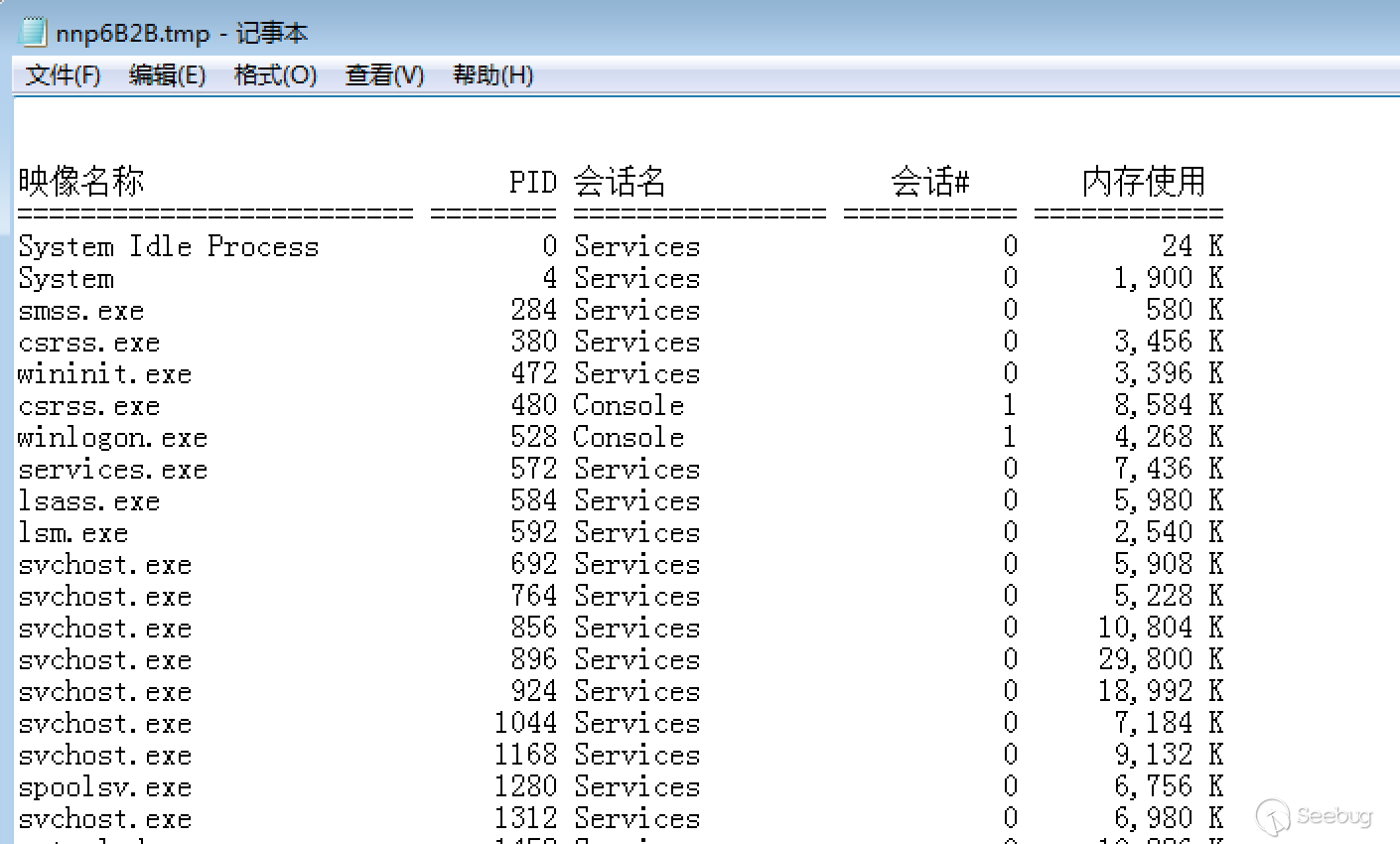Viewport: 1400px width, 844px height.
Task: Click memory value "3,396 K"
Action: point(1169,373)
